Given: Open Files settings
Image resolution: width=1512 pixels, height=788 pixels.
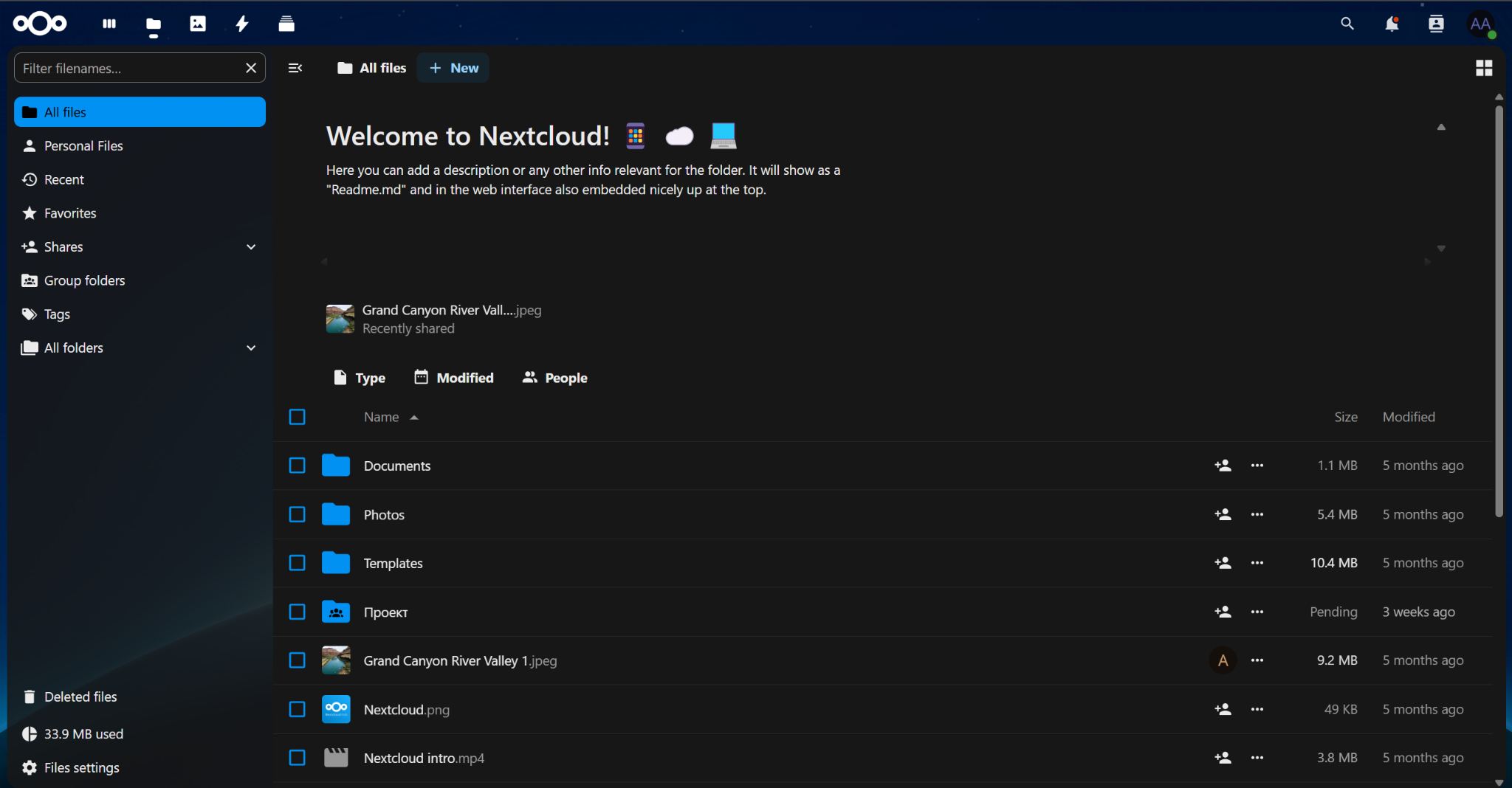Looking at the screenshot, I should coord(140,768).
